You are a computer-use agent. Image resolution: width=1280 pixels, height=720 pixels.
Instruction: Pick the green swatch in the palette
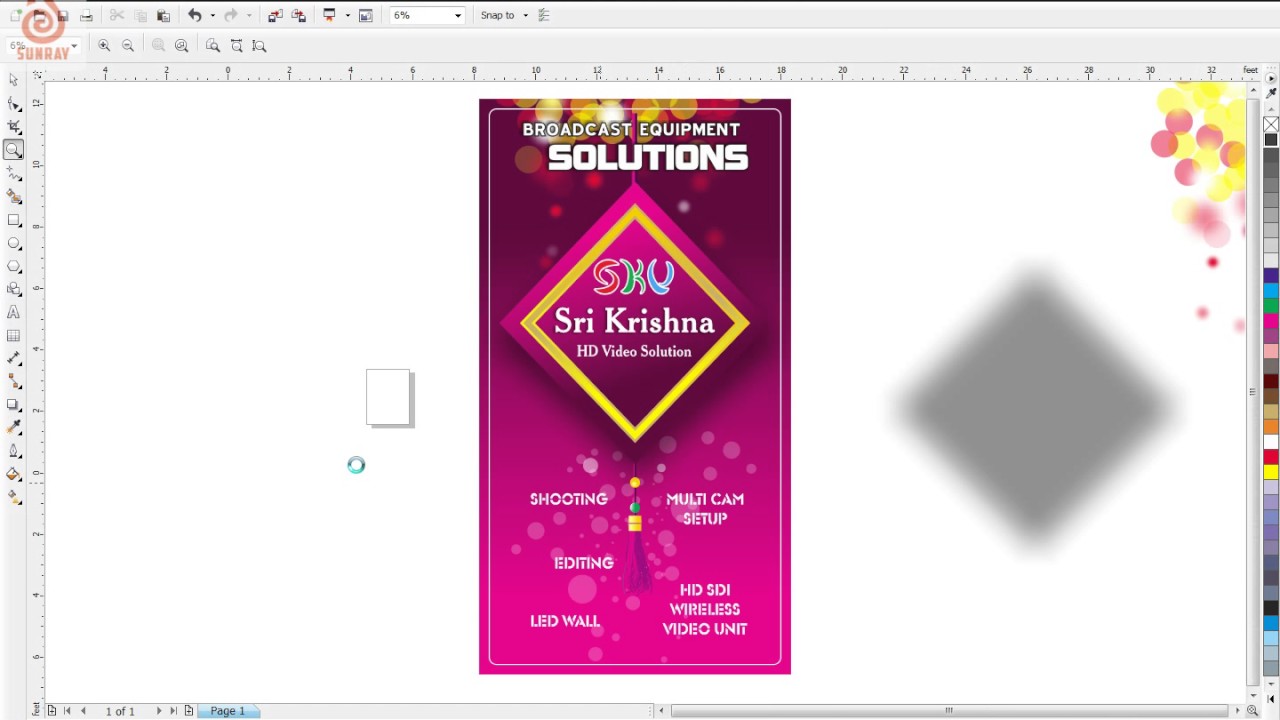pyautogui.click(x=1271, y=306)
